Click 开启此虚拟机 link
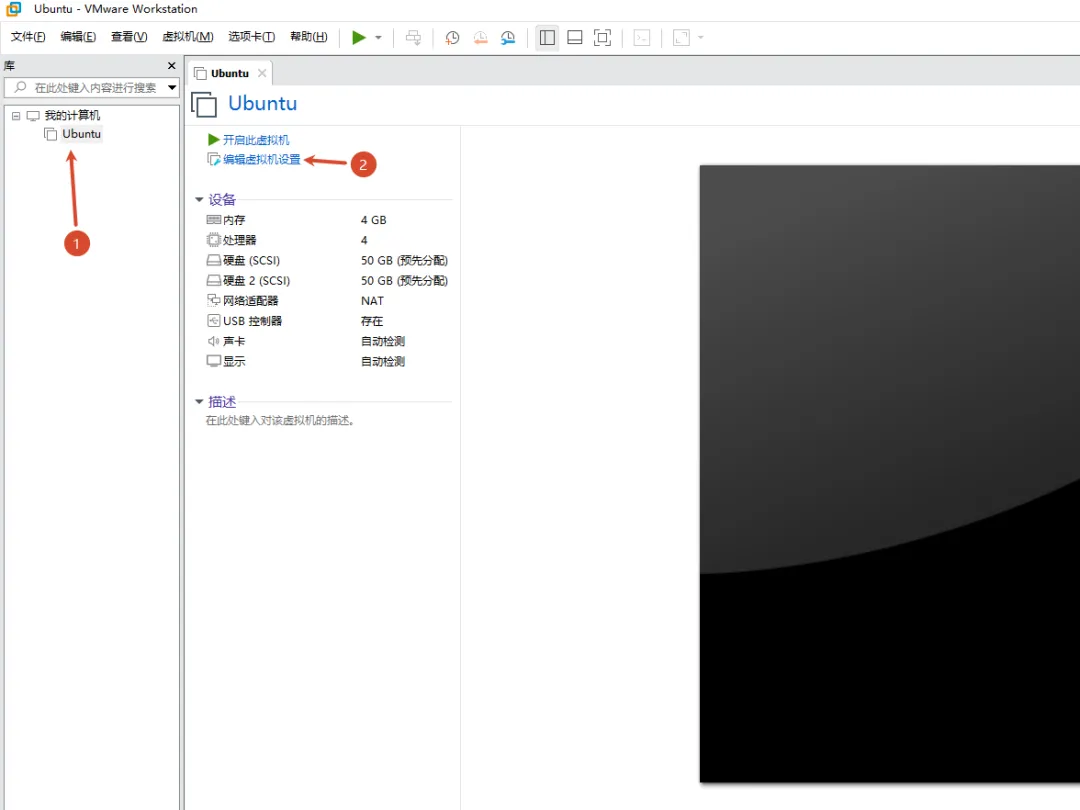 [256, 140]
